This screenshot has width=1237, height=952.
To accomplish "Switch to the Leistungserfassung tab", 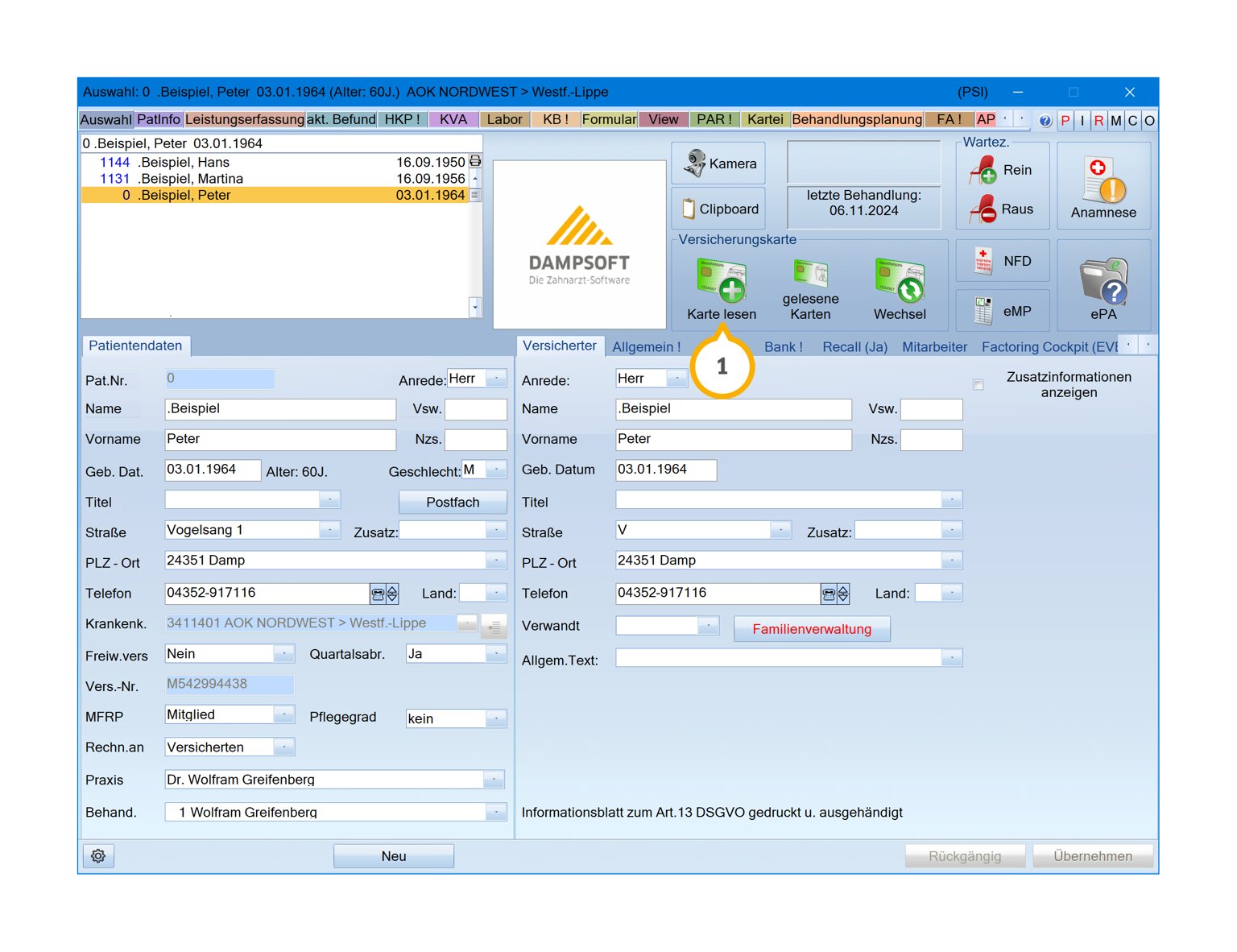I will [245, 119].
